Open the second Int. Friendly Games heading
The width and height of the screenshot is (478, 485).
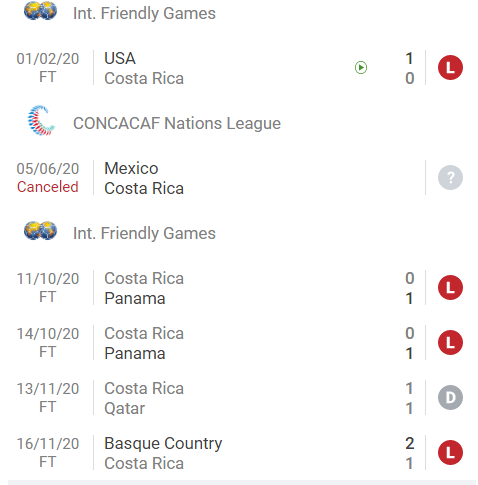click(144, 233)
